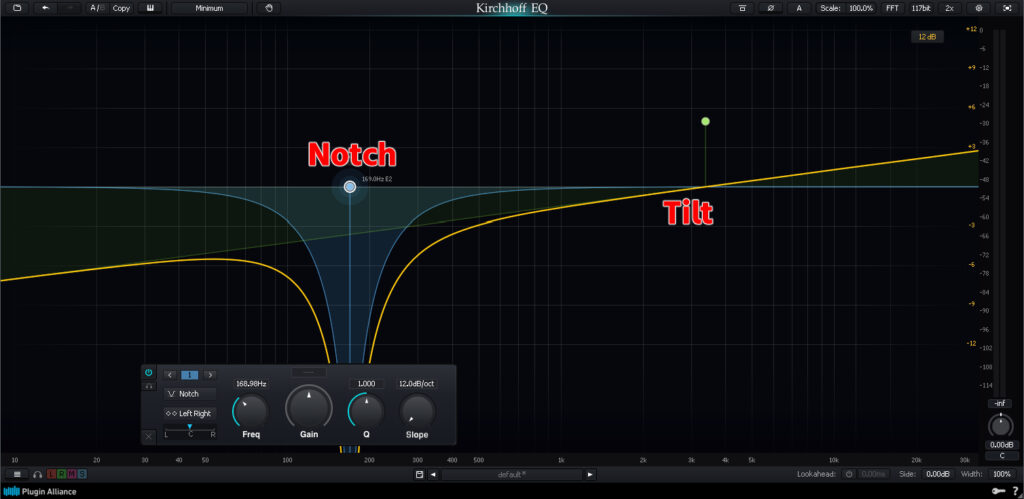This screenshot has height=499, width=1024.
Task: Open the piano keyboard display icon
Action: coord(151,8)
